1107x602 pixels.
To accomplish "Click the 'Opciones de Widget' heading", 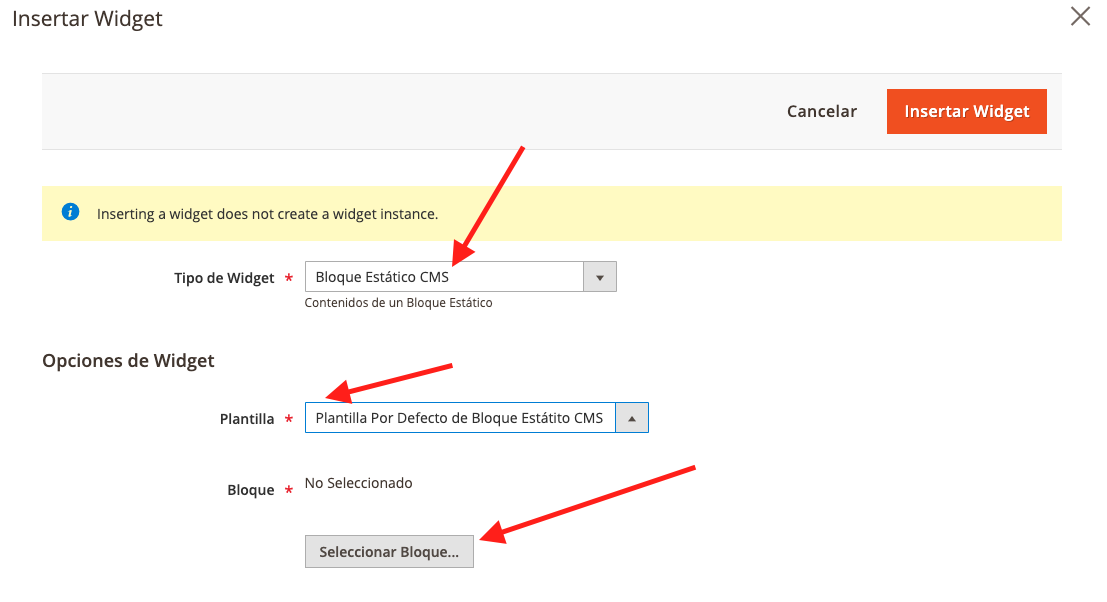I will pos(128,361).
